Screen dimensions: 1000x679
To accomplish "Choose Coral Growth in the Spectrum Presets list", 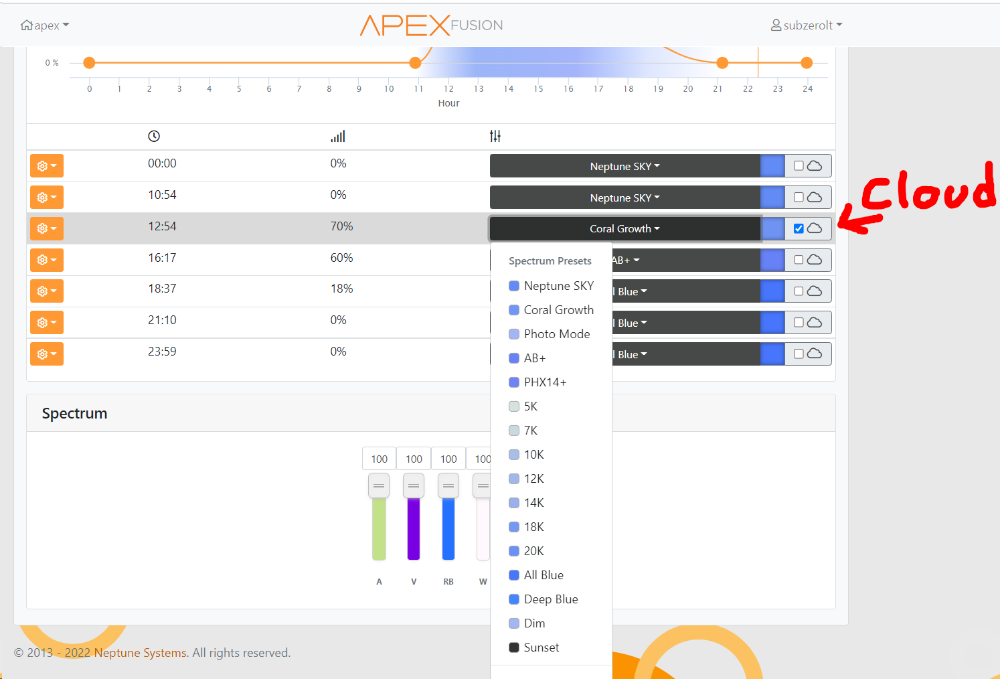I will (x=551, y=310).
